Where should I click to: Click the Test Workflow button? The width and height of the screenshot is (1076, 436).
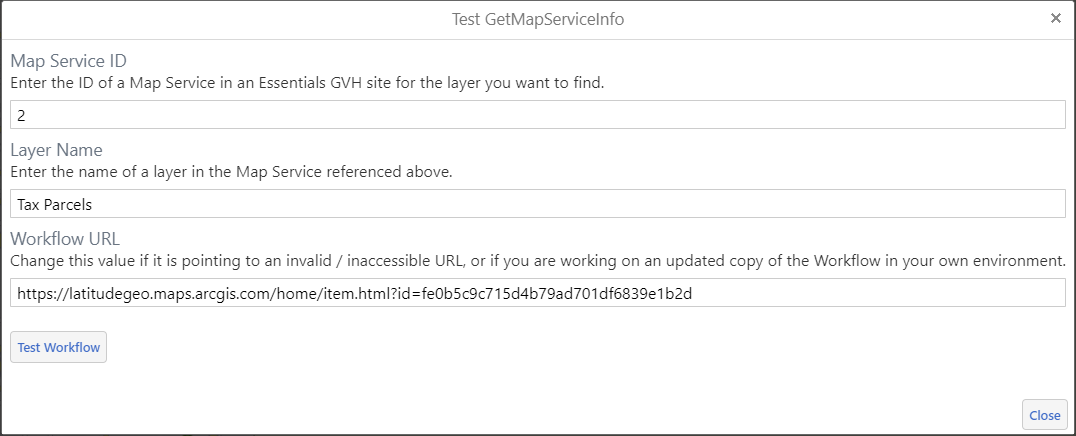pyautogui.click(x=58, y=347)
